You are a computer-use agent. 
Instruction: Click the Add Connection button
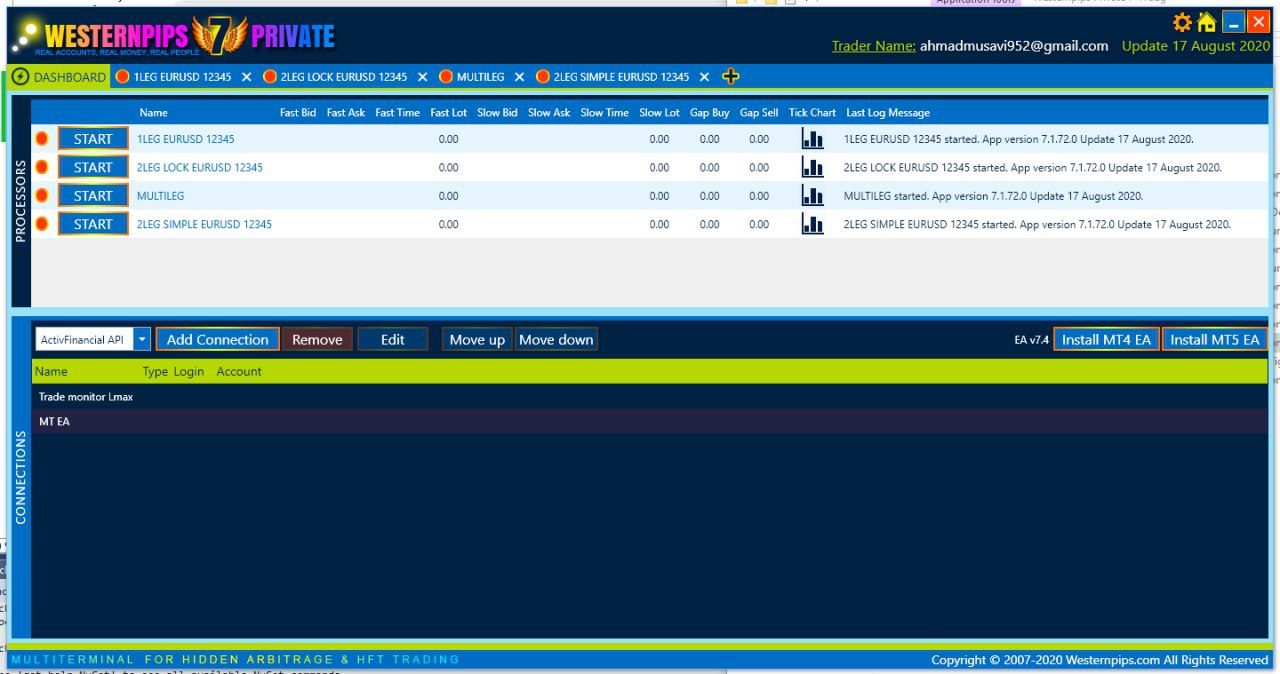[217, 340]
